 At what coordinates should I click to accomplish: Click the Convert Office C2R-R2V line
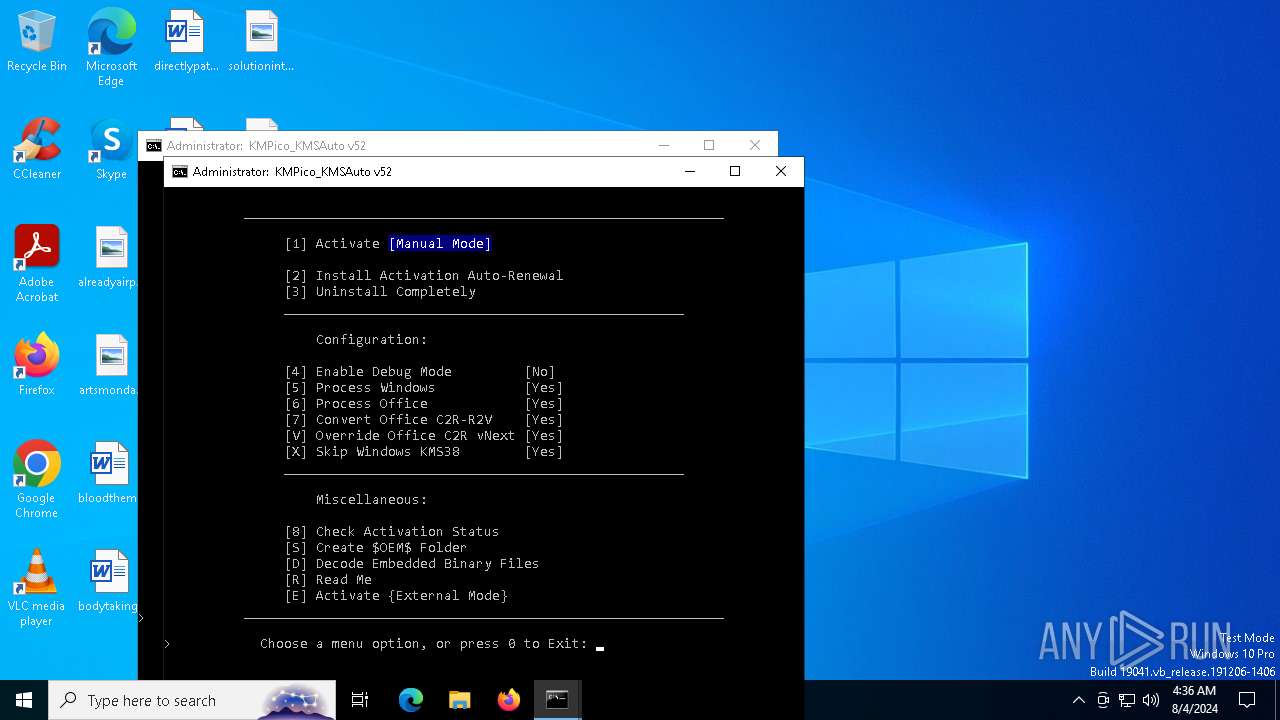424,420
